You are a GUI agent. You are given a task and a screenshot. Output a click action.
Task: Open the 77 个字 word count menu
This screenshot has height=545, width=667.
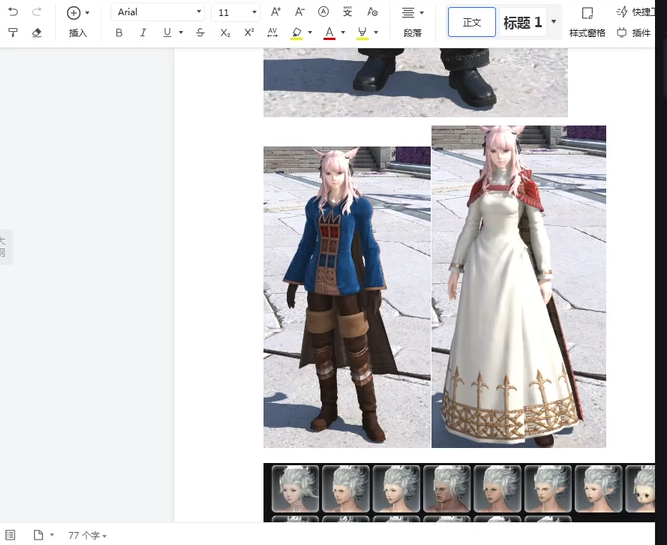(x=88, y=535)
